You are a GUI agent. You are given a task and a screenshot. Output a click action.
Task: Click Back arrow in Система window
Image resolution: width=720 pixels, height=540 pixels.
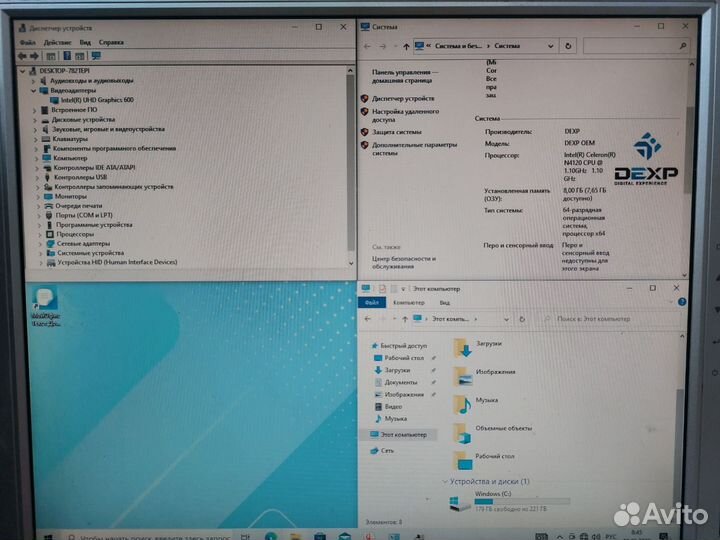click(x=367, y=46)
